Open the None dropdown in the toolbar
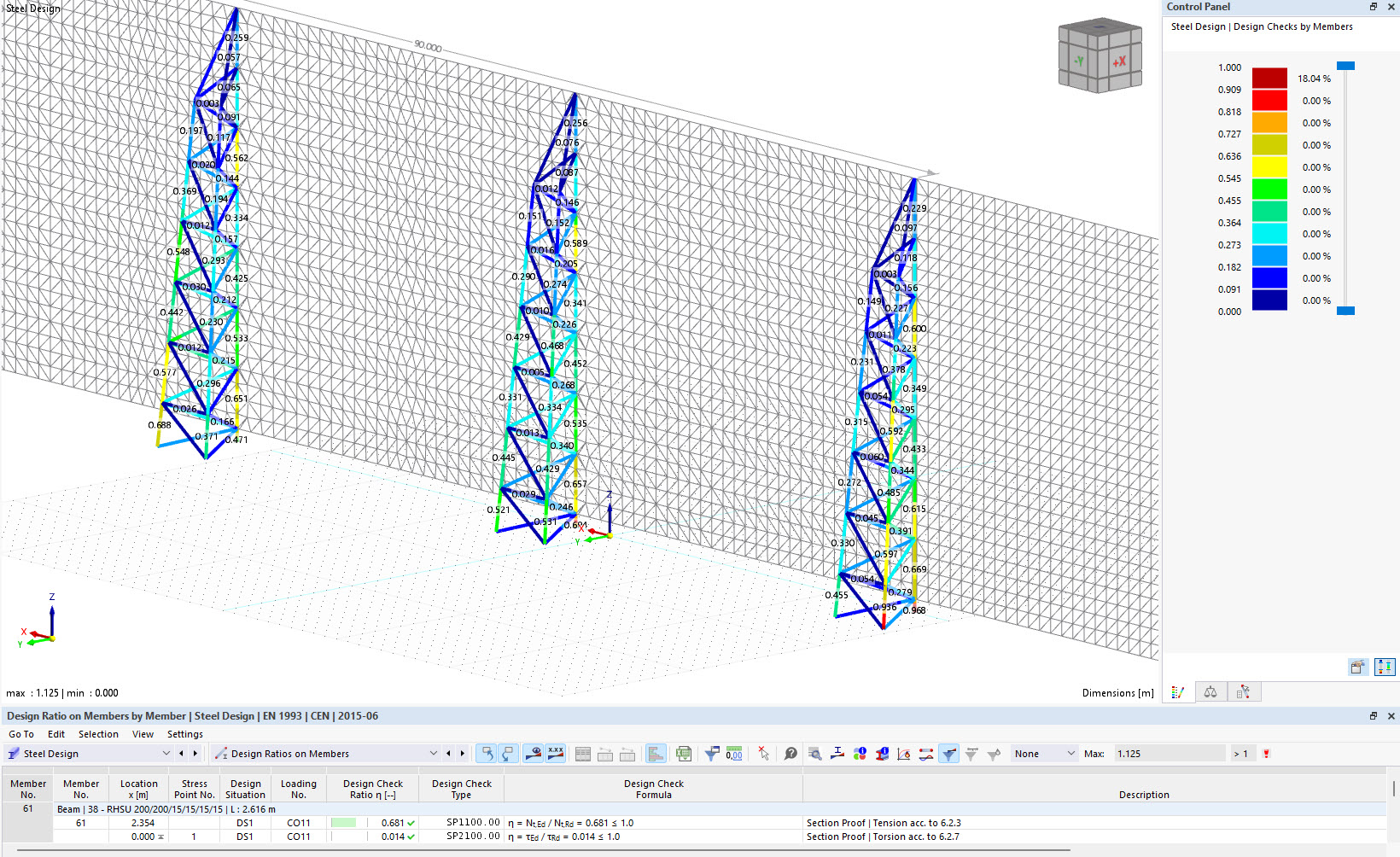This screenshot has height=857, width=1400. coord(1042,753)
